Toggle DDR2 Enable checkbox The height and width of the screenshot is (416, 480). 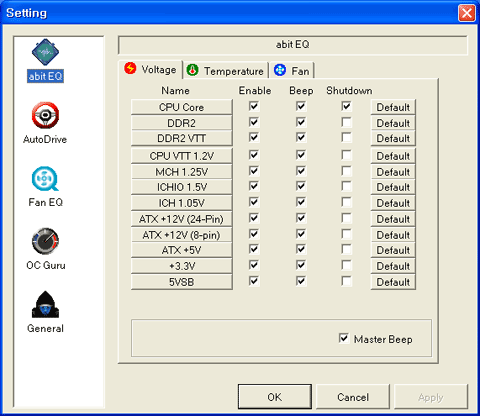[x=254, y=122]
